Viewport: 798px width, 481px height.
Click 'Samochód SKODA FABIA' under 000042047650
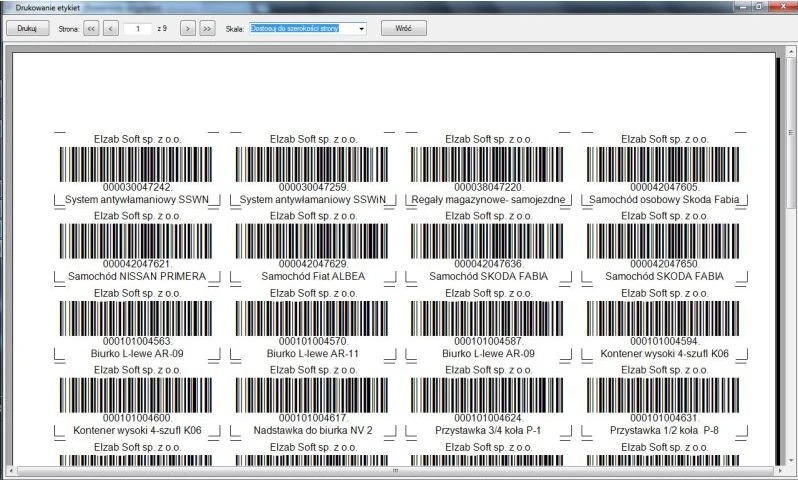[664, 276]
